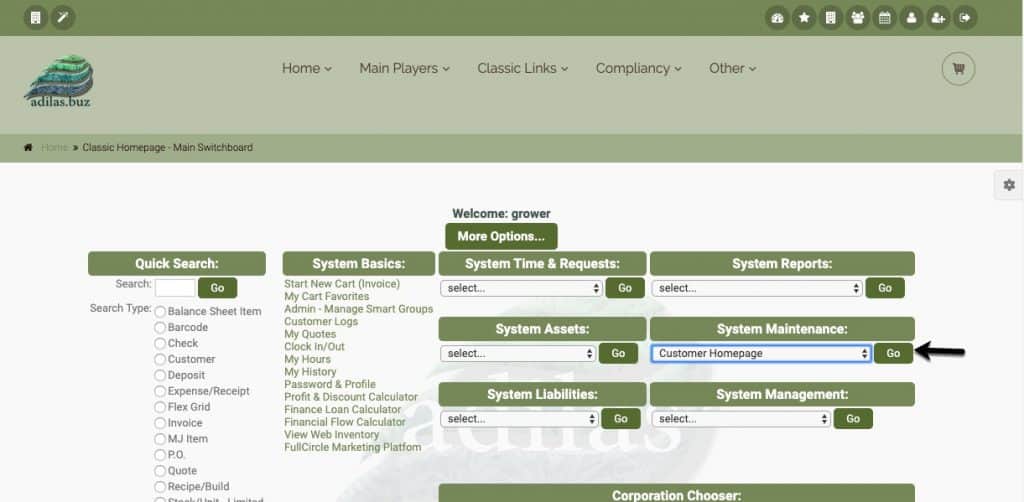Screen dimensions: 1024x502
Task: Open the calendar icon
Action: (x=884, y=18)
